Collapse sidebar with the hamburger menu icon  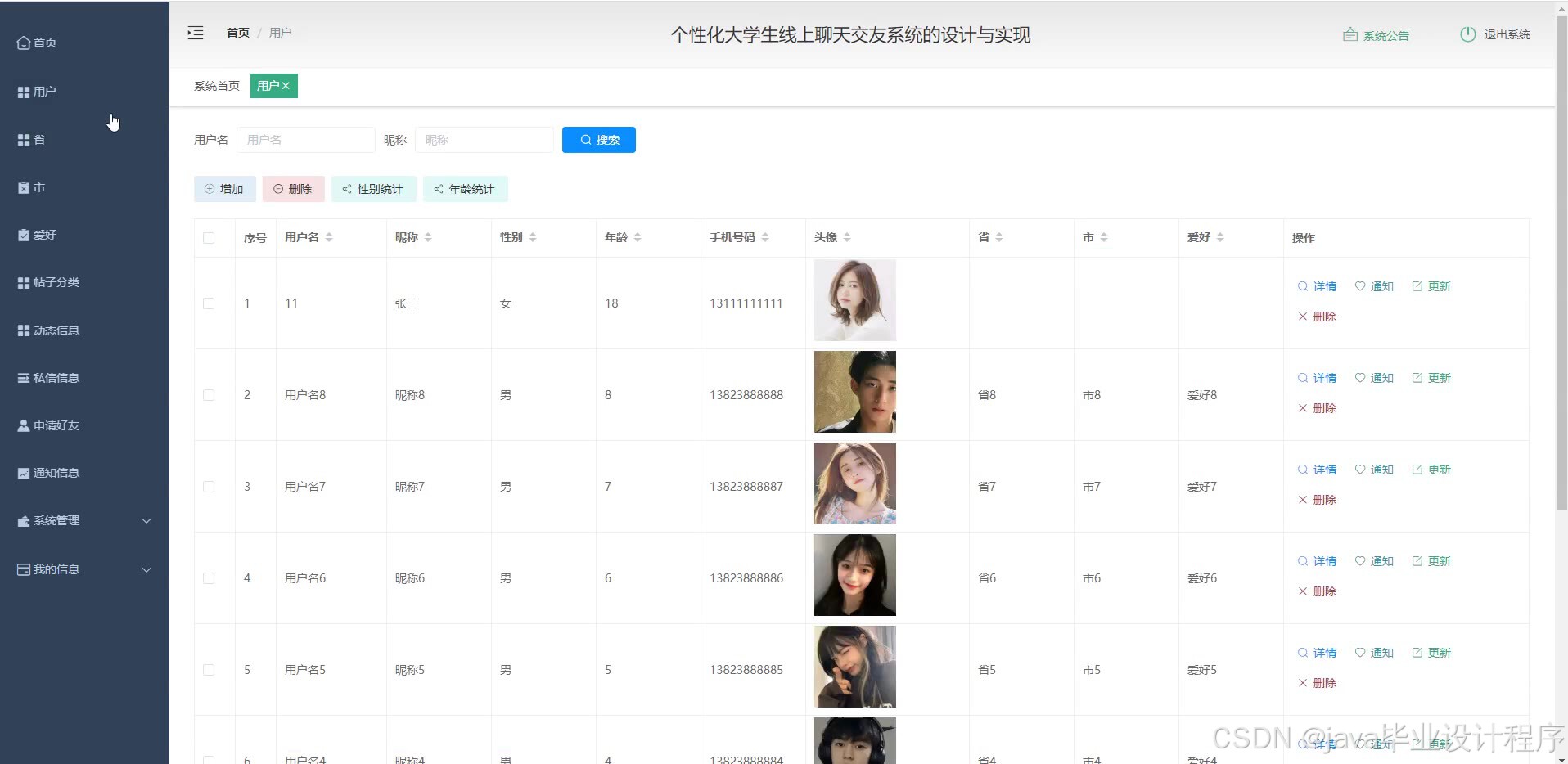coord(195,33)
